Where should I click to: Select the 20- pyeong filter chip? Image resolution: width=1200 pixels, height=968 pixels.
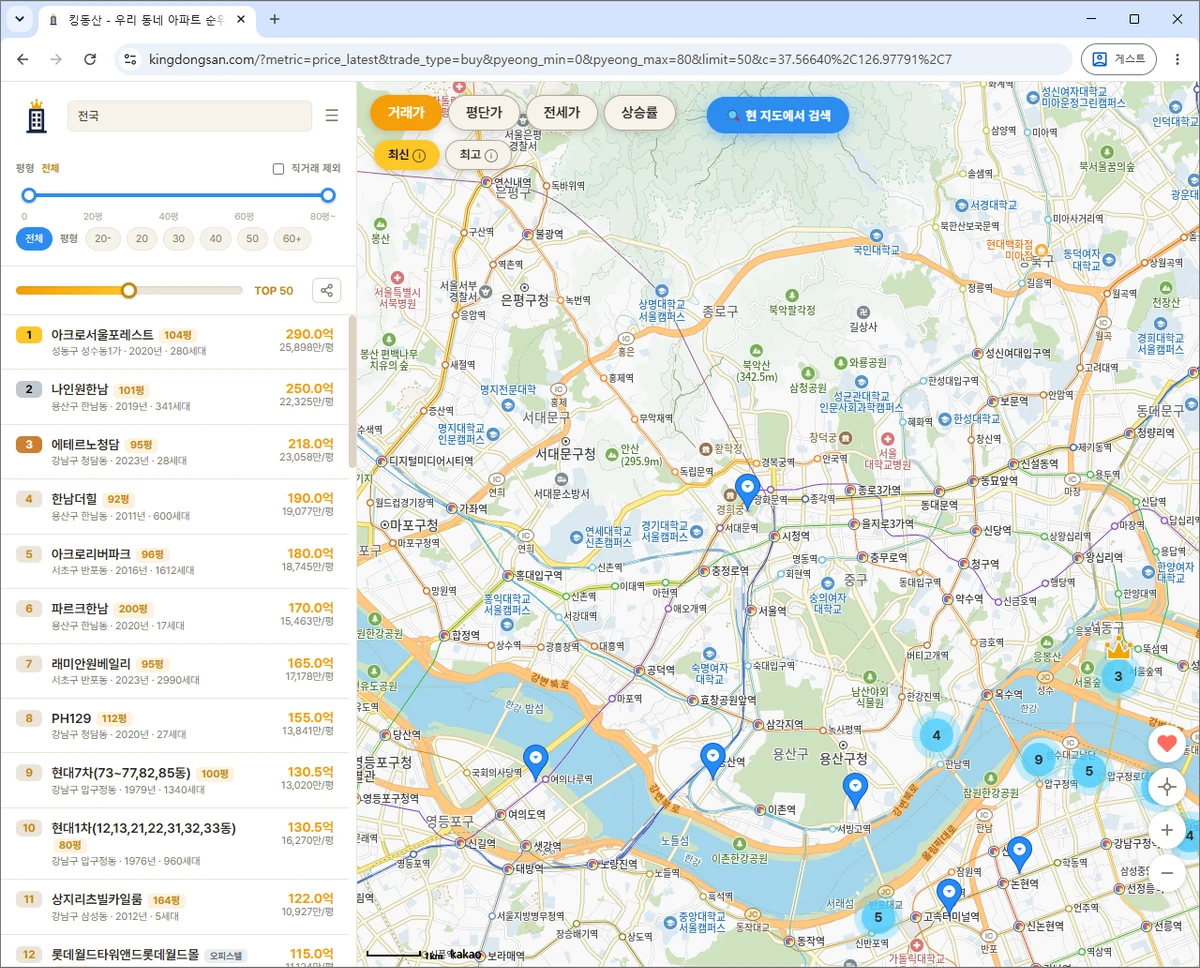(x=103, y=239)
